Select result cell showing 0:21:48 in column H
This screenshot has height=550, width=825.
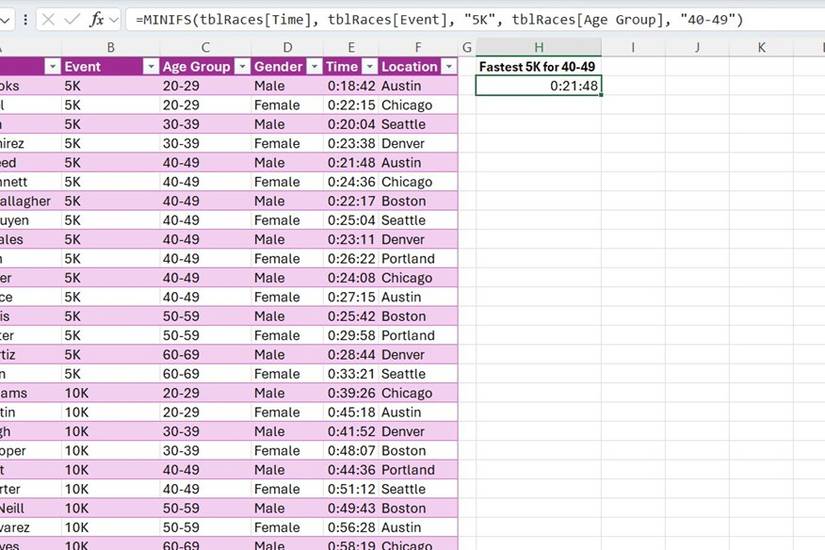click(x=539, y=86)
